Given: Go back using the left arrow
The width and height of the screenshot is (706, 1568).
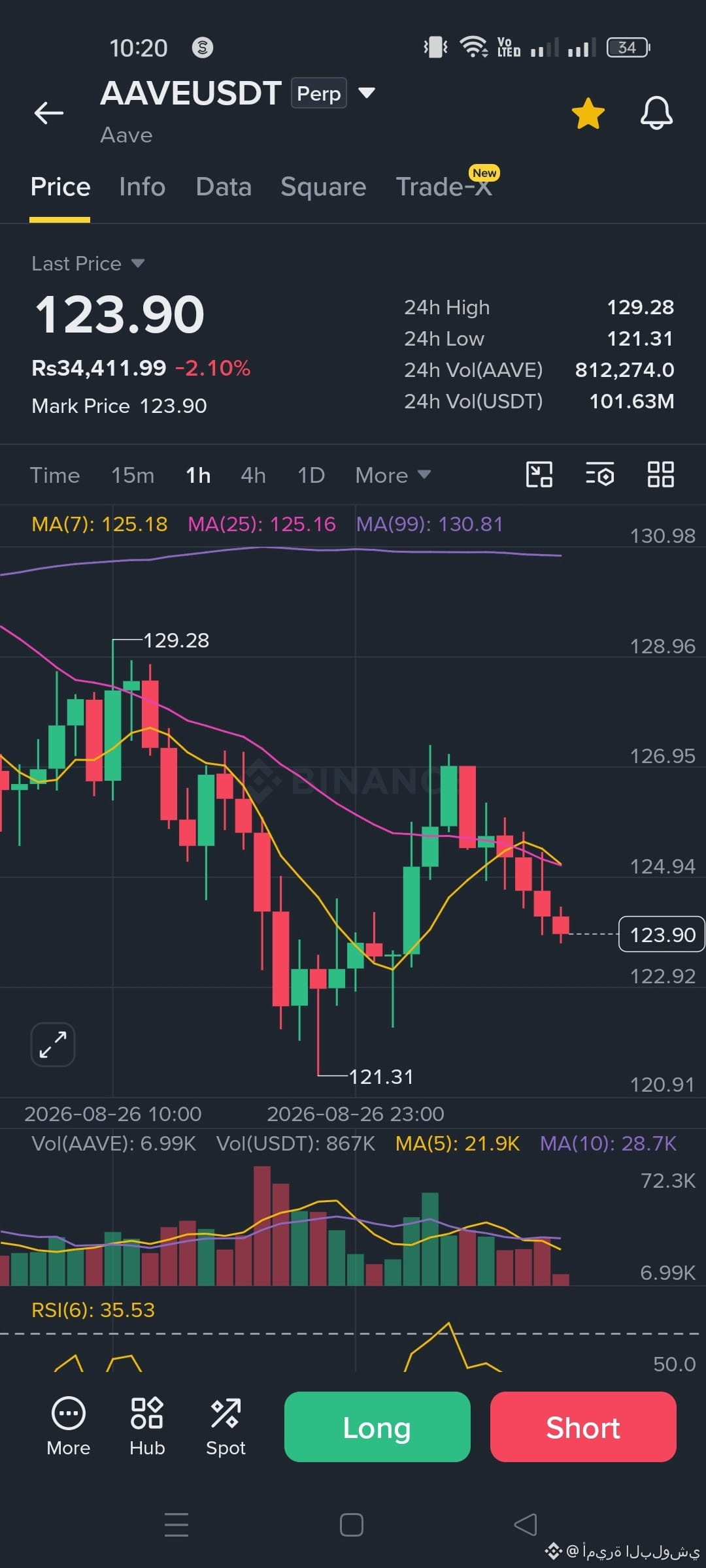Looking at the screenshot, I should tap(48, 113).
